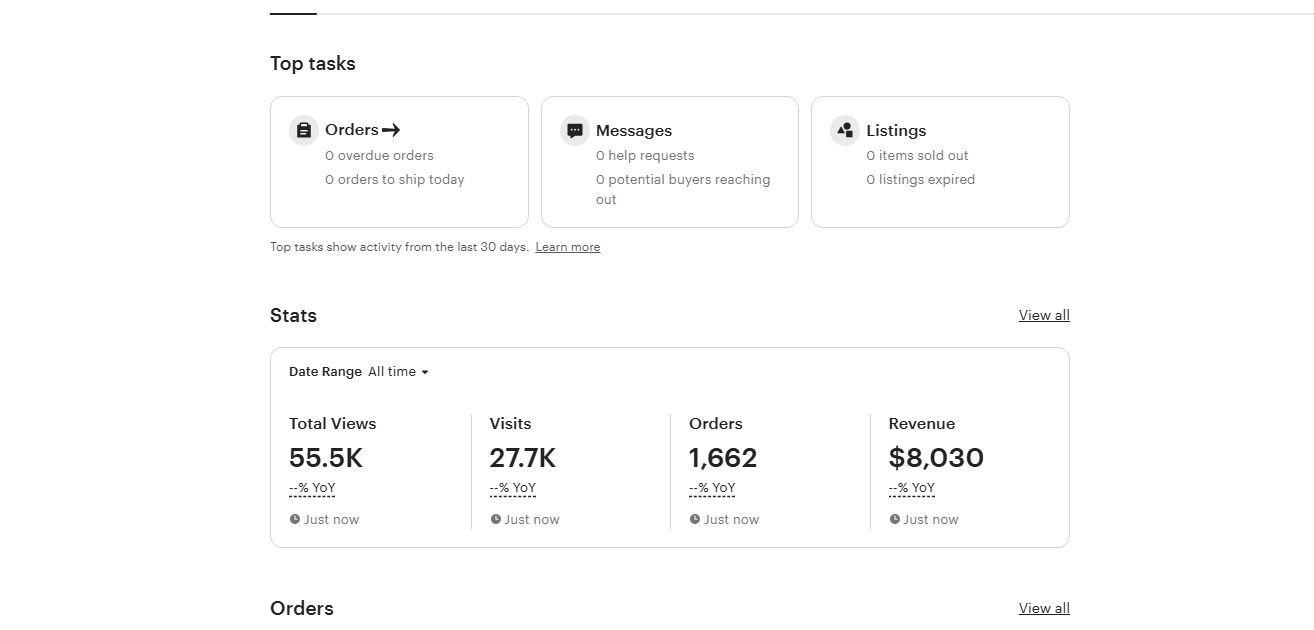
Task: Click '0 listings expired' text
Action: click(921, 180)
